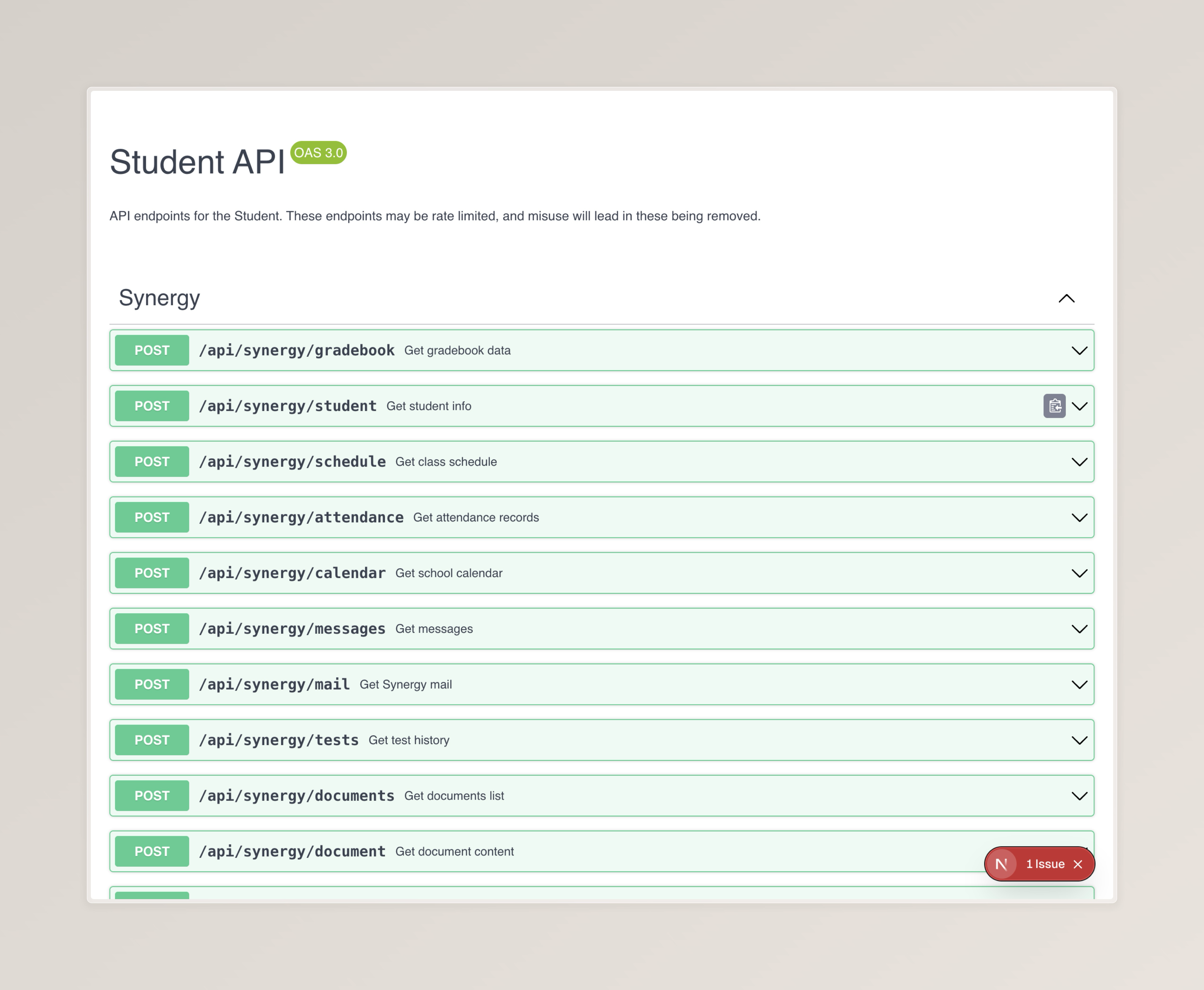Image resolution: width=1204 pixels, height=990 pixels.
Task: Click the 'Get gradebook data' summary
Action: [x=457, y=351]
